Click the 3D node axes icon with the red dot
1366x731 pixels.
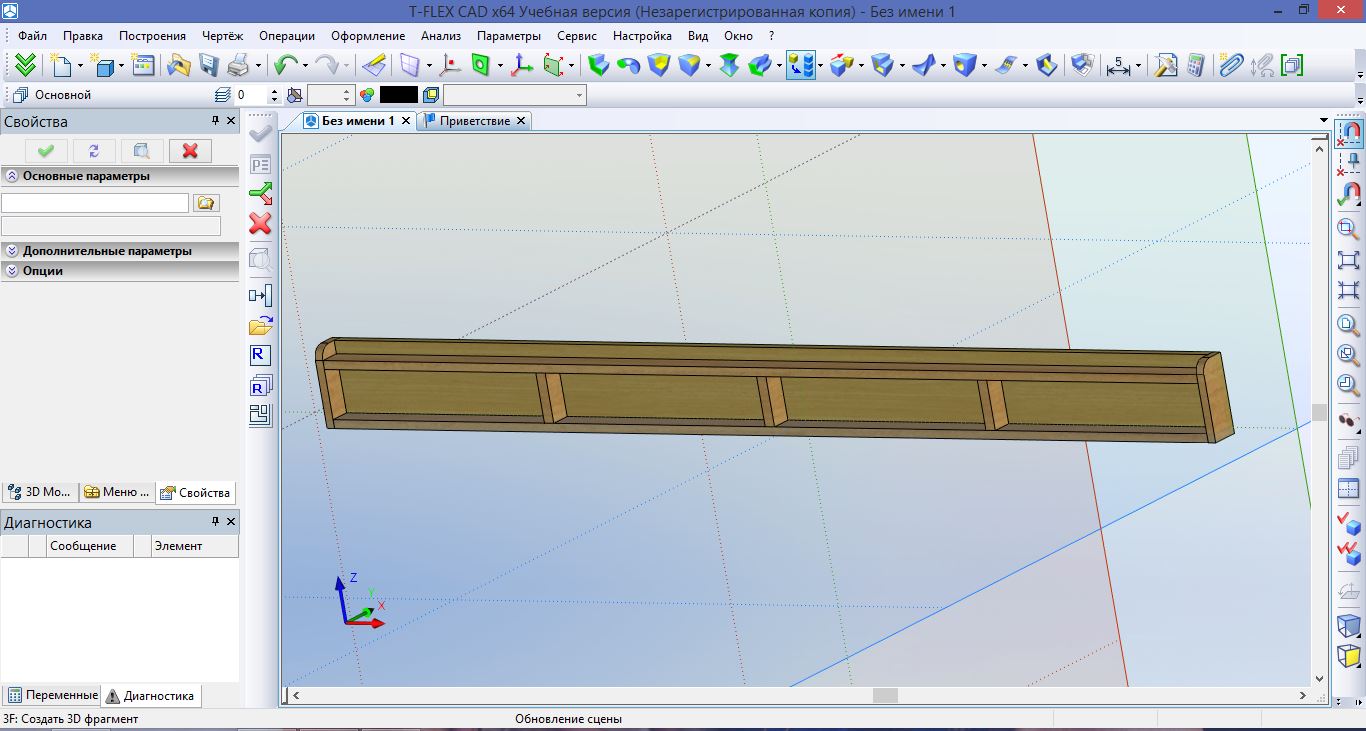pyautogui.click(x=451, y=66)
